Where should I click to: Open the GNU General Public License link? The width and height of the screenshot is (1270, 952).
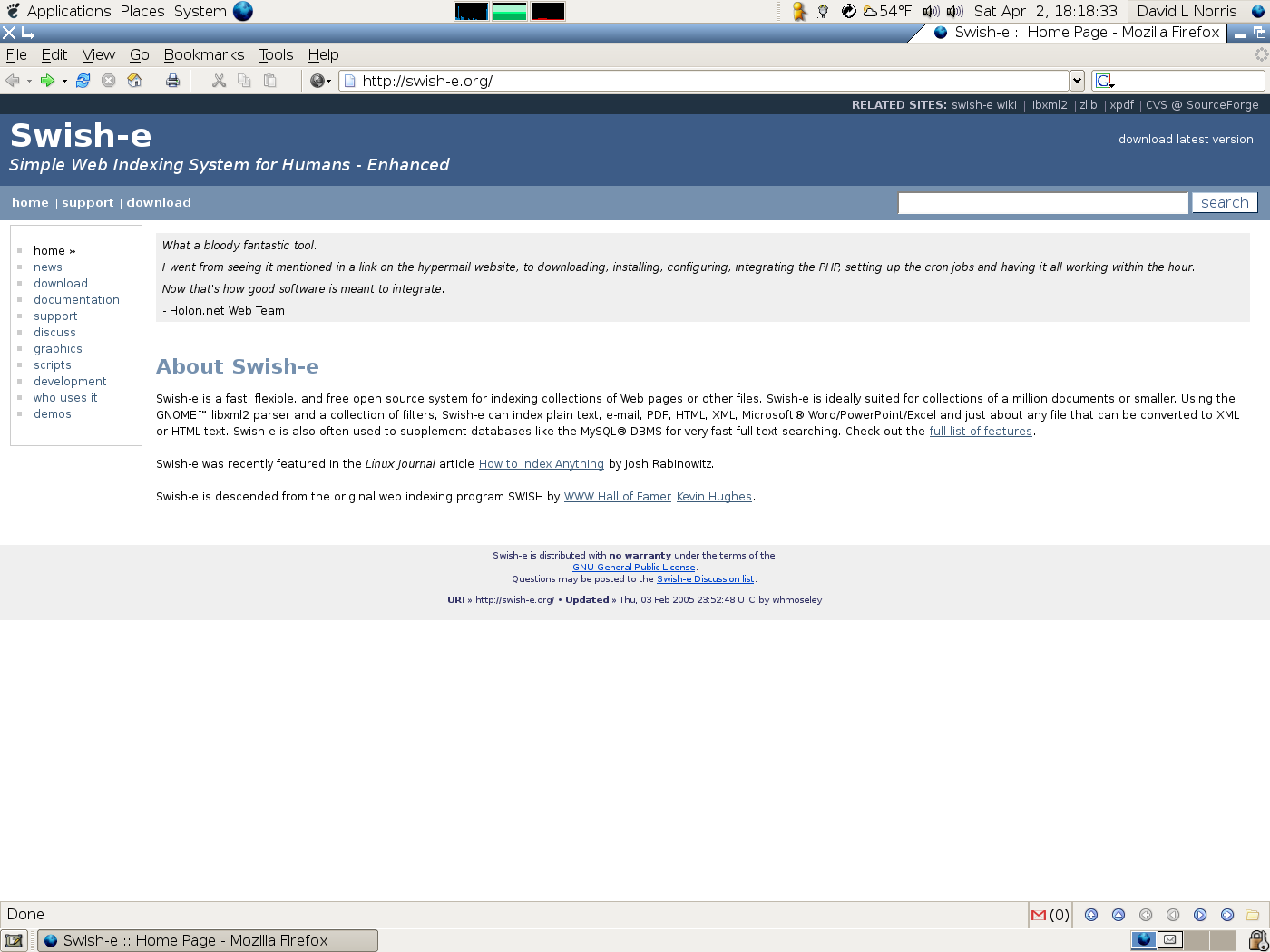coord(633,568)
